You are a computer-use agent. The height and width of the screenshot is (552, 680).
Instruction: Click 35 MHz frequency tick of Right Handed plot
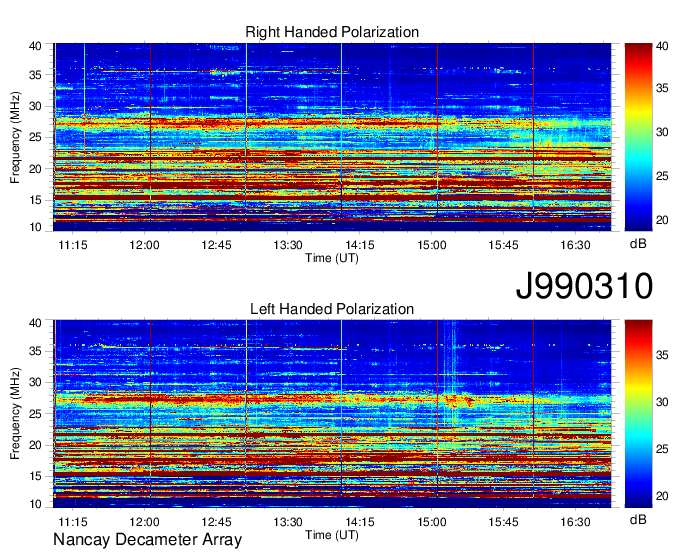[x=36, y=75]
